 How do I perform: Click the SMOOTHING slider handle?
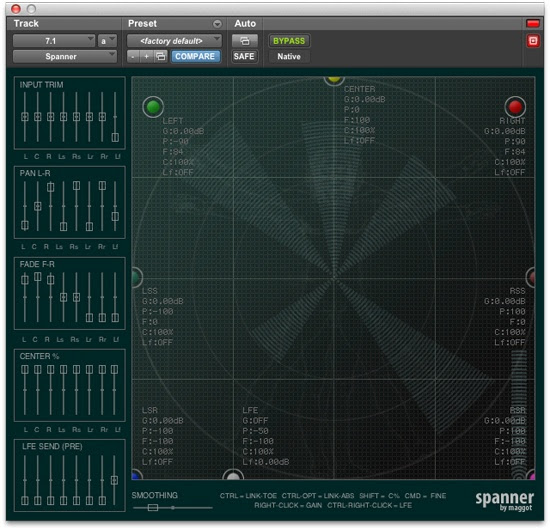tap(153, 507)
